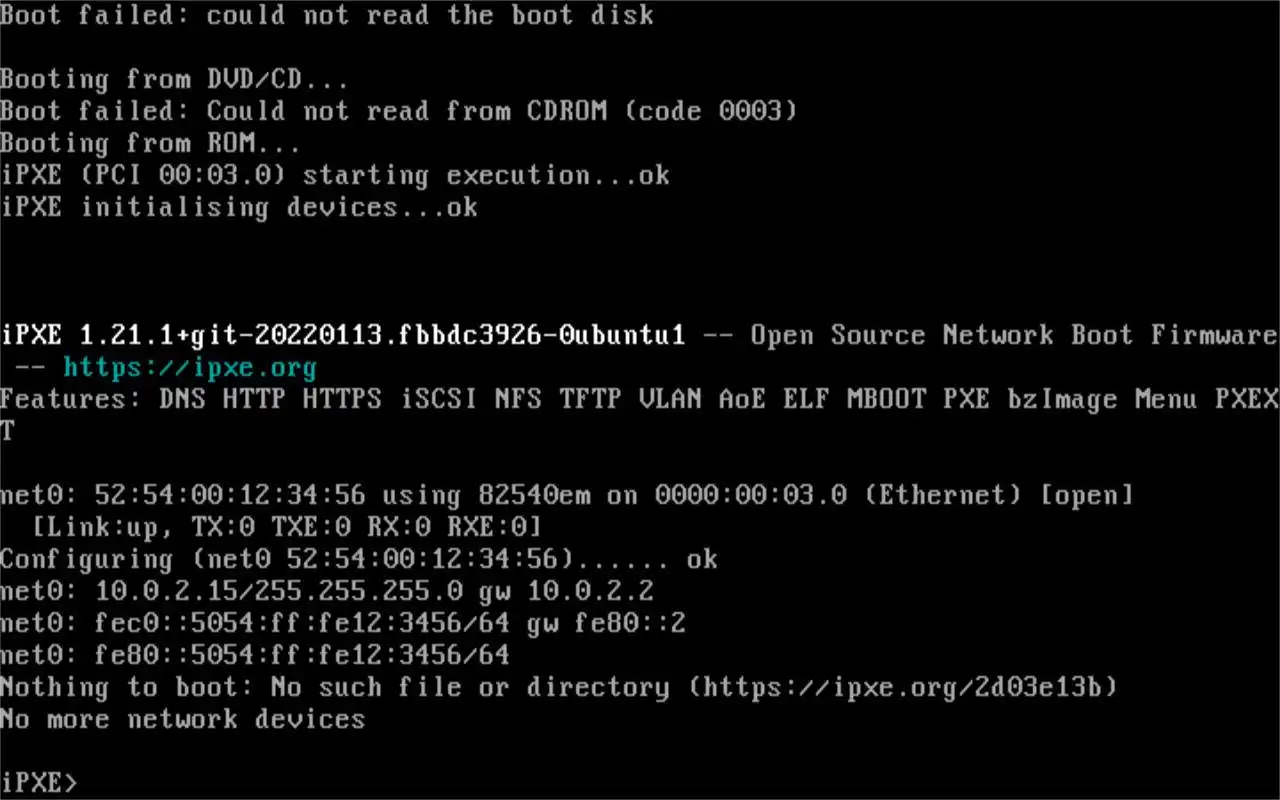Click the 'No more network devices' message
Image resolution: width=1280 pixels, height=800 pixels.
183,719
